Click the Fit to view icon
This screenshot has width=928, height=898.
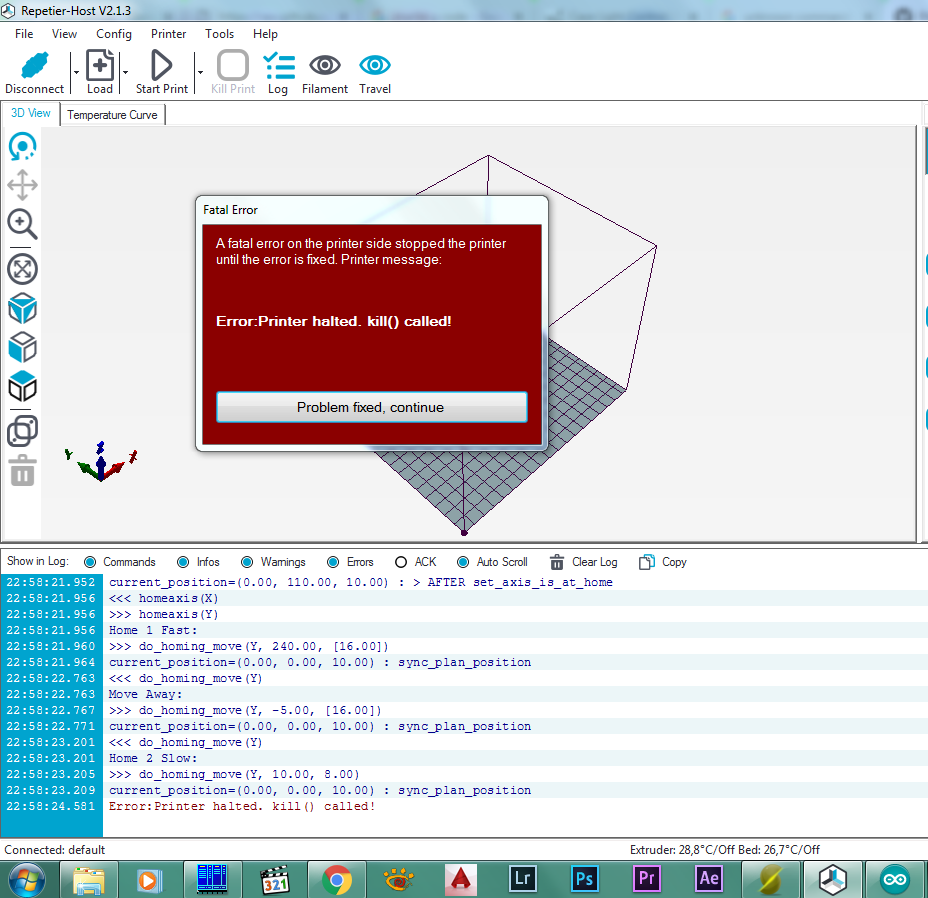(22, 269)
